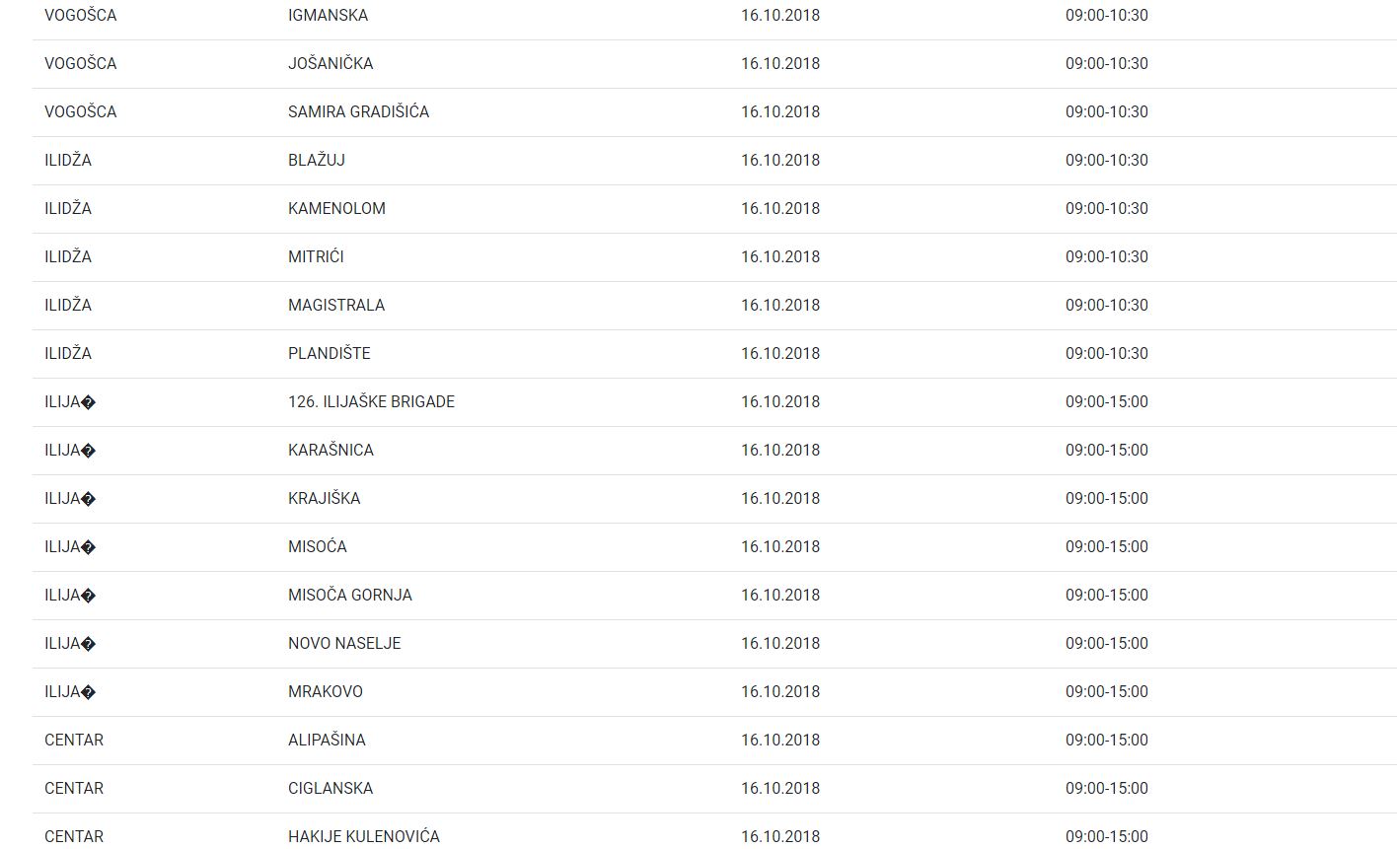The width and height of the screenshot is (1400, 849).
Task: Select the NOVO NASELJE street cell
Action: coord(344,644)
